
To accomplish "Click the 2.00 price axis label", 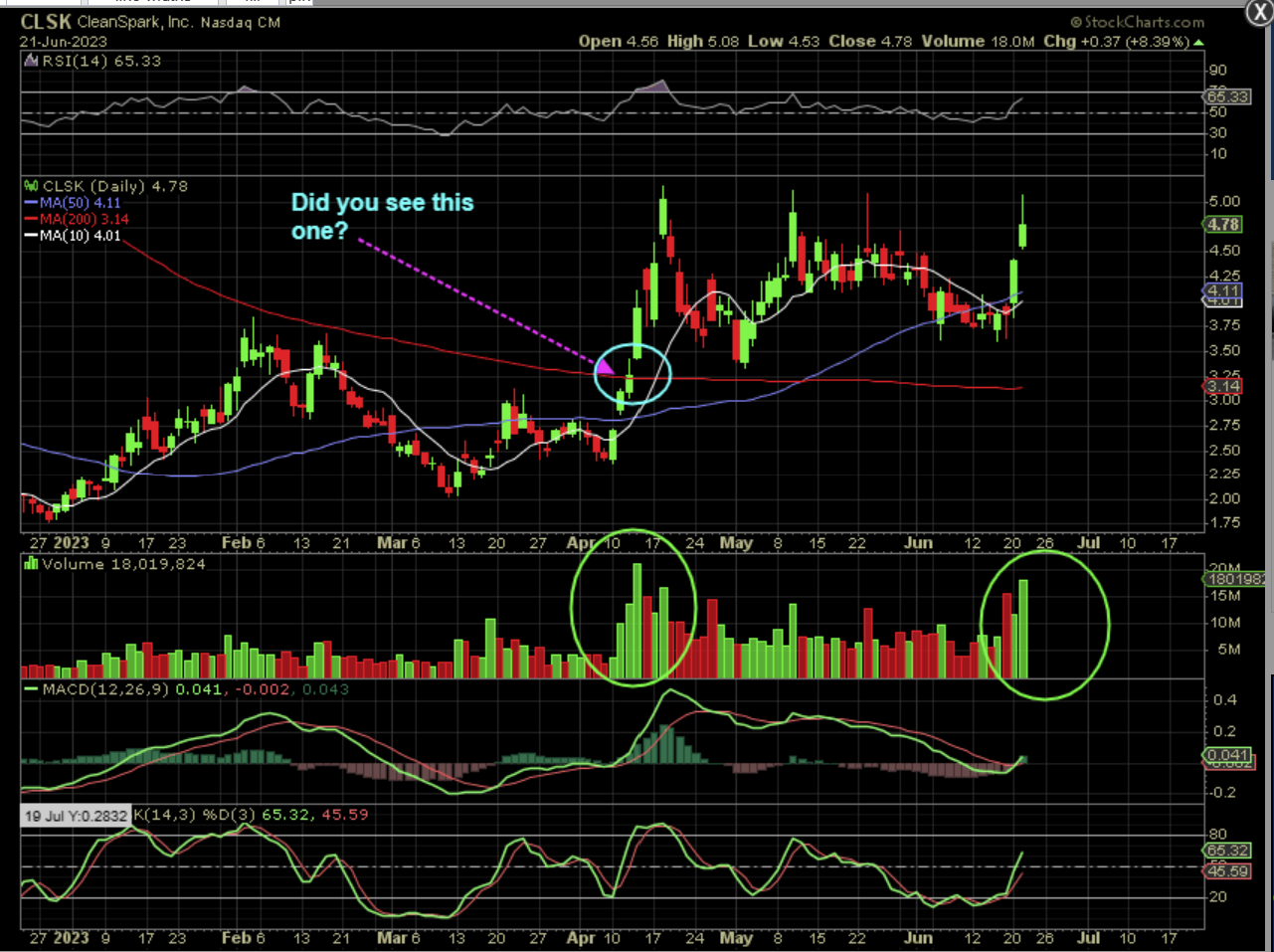I will coord(1224,498).
